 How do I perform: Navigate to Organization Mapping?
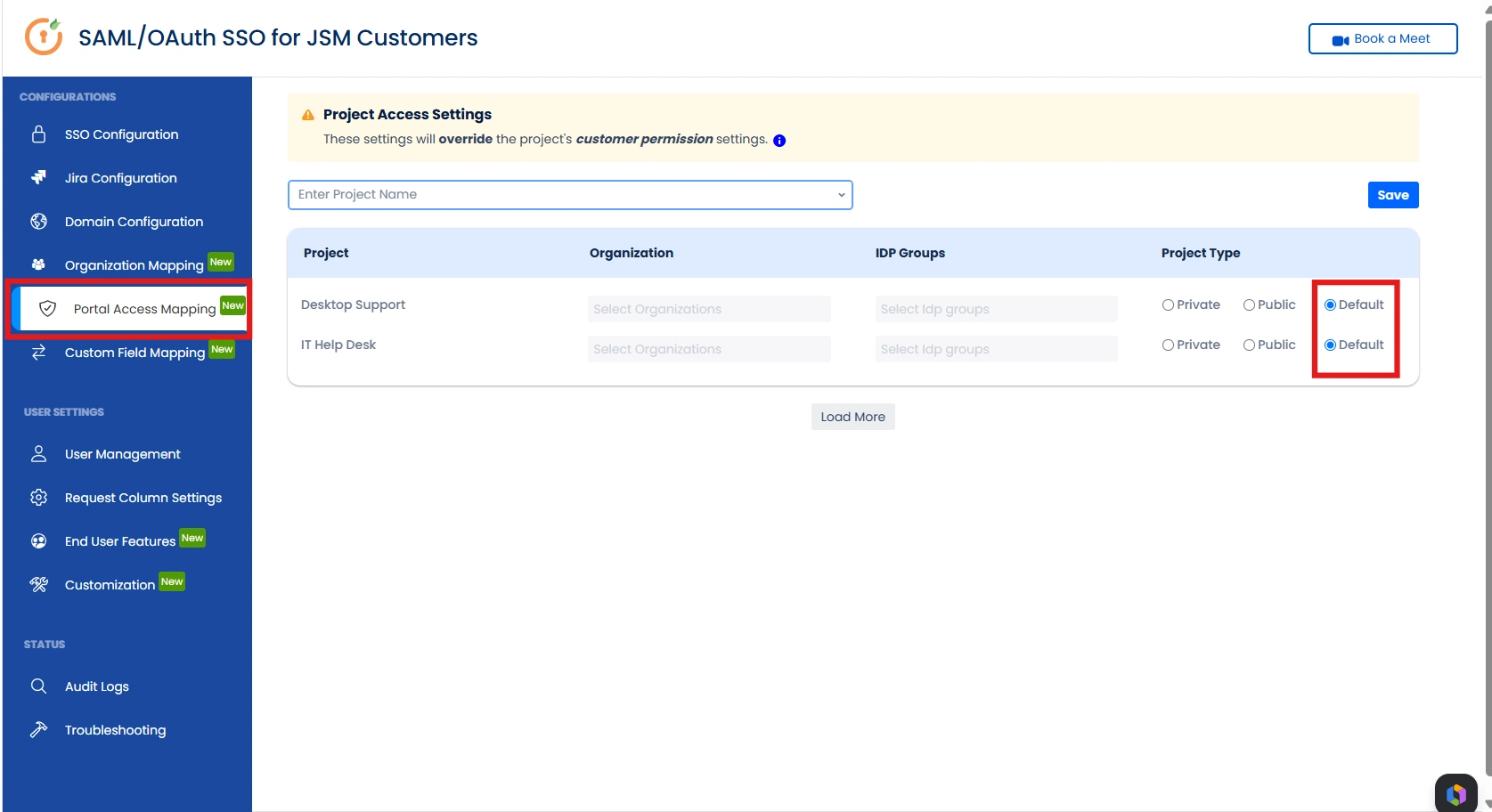[134, 265]
